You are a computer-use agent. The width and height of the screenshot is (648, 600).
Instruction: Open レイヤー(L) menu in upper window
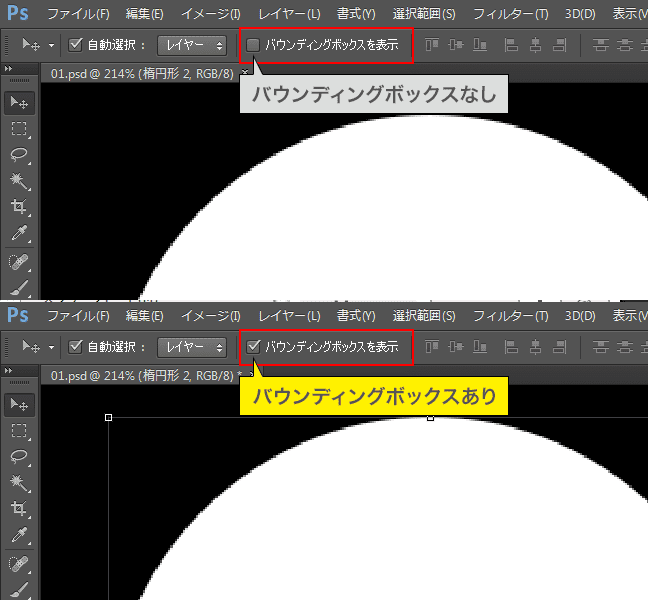tap(289, 14)
